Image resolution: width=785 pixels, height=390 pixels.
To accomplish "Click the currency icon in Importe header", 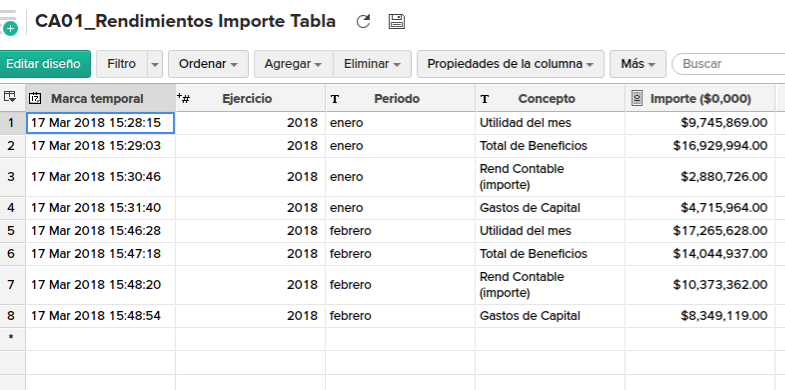I will [x=637, y=99].
